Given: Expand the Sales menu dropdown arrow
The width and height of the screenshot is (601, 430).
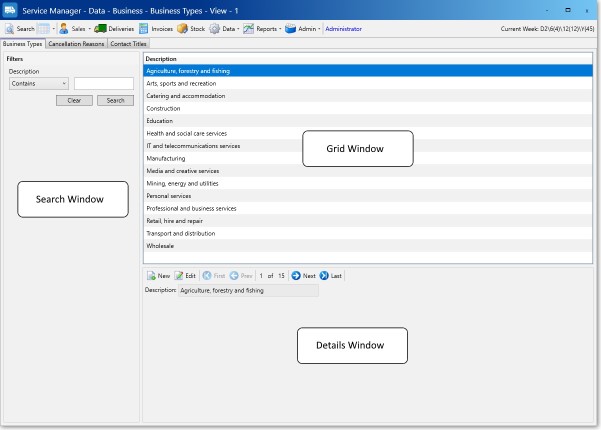Looking at the screenshot, I should pyautogui.click(x=90, y=29).
